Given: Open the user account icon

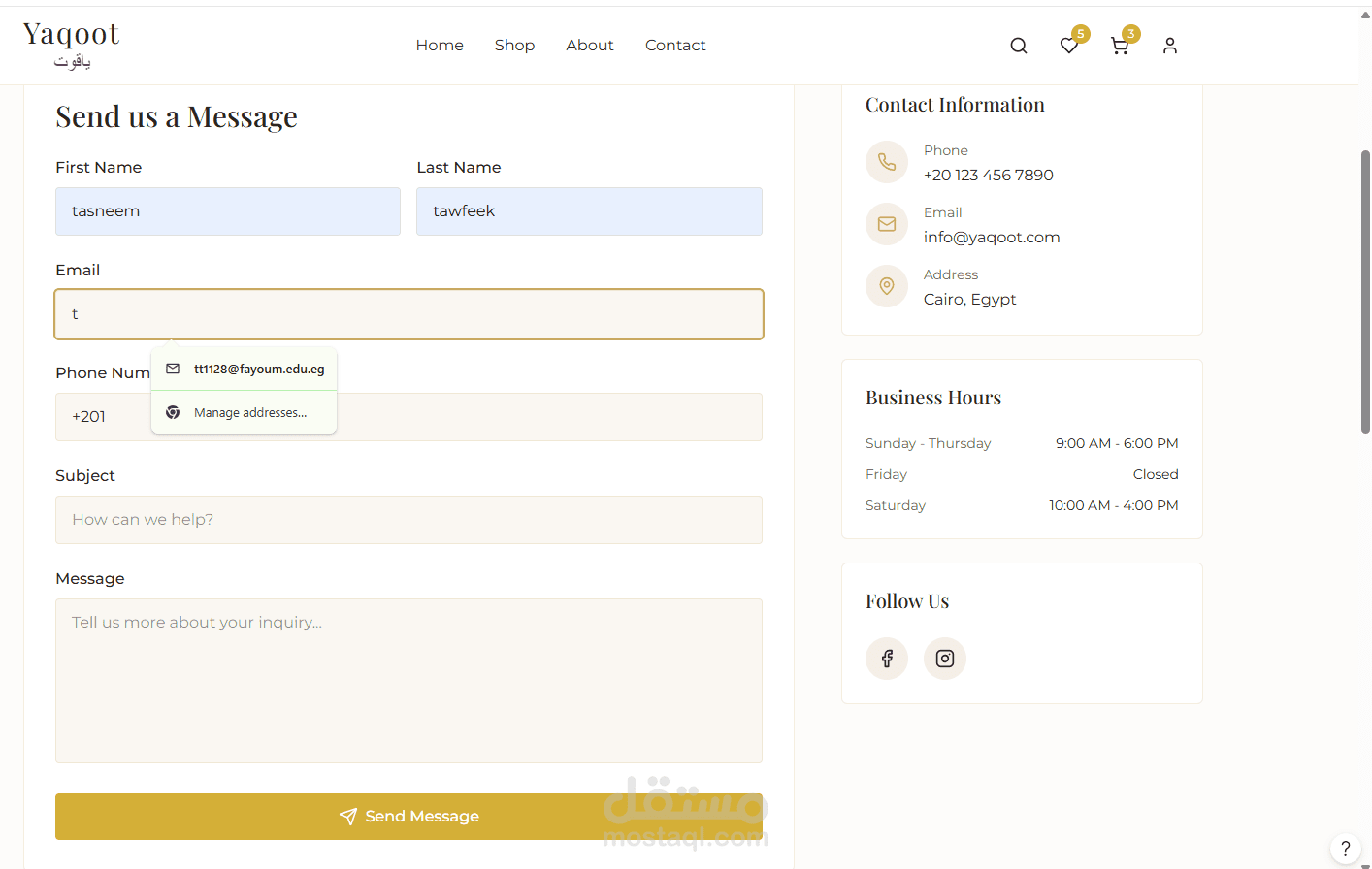Looking at the screenshot, I should pos(1170,46).
